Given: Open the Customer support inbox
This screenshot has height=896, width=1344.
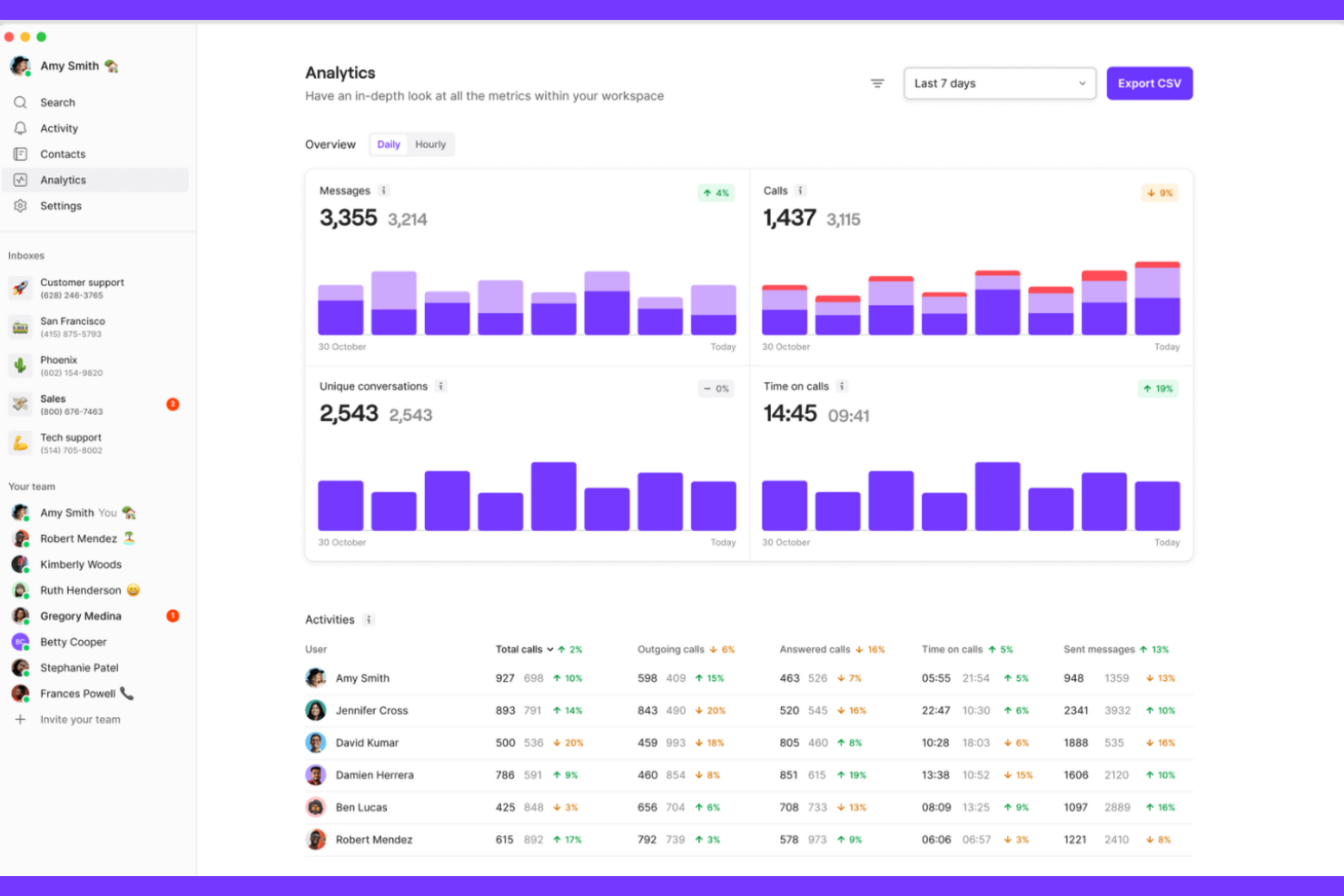Looking at the screenshot, I should (x=82, y=288).
